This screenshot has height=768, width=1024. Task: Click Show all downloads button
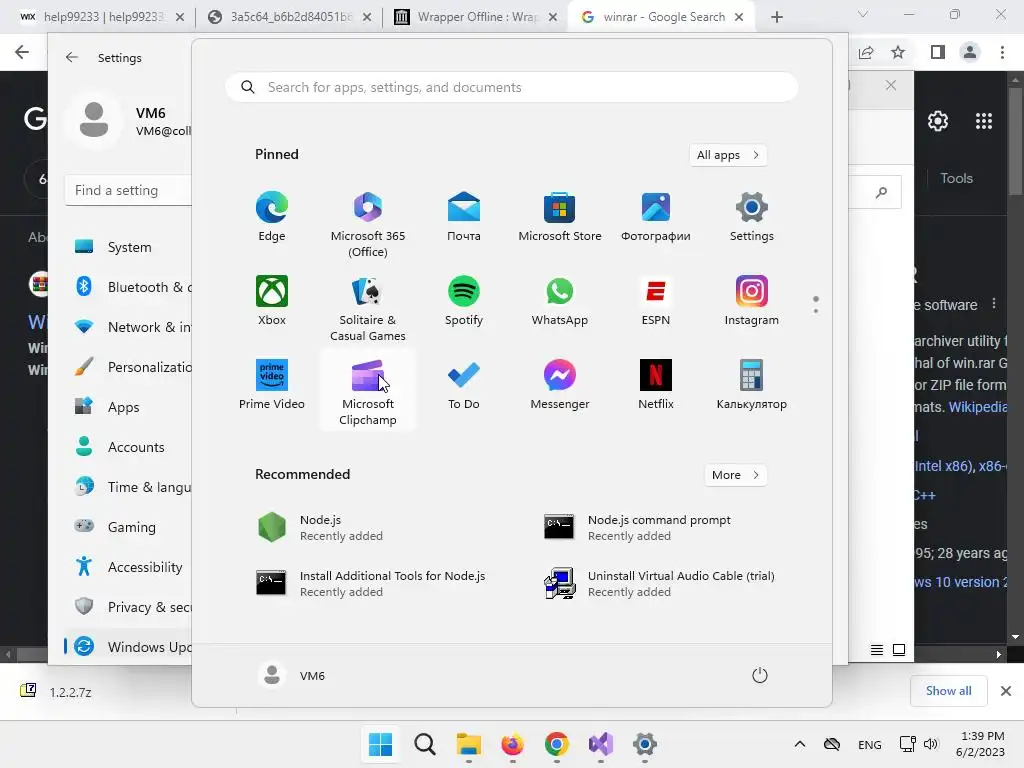[948, 691]
